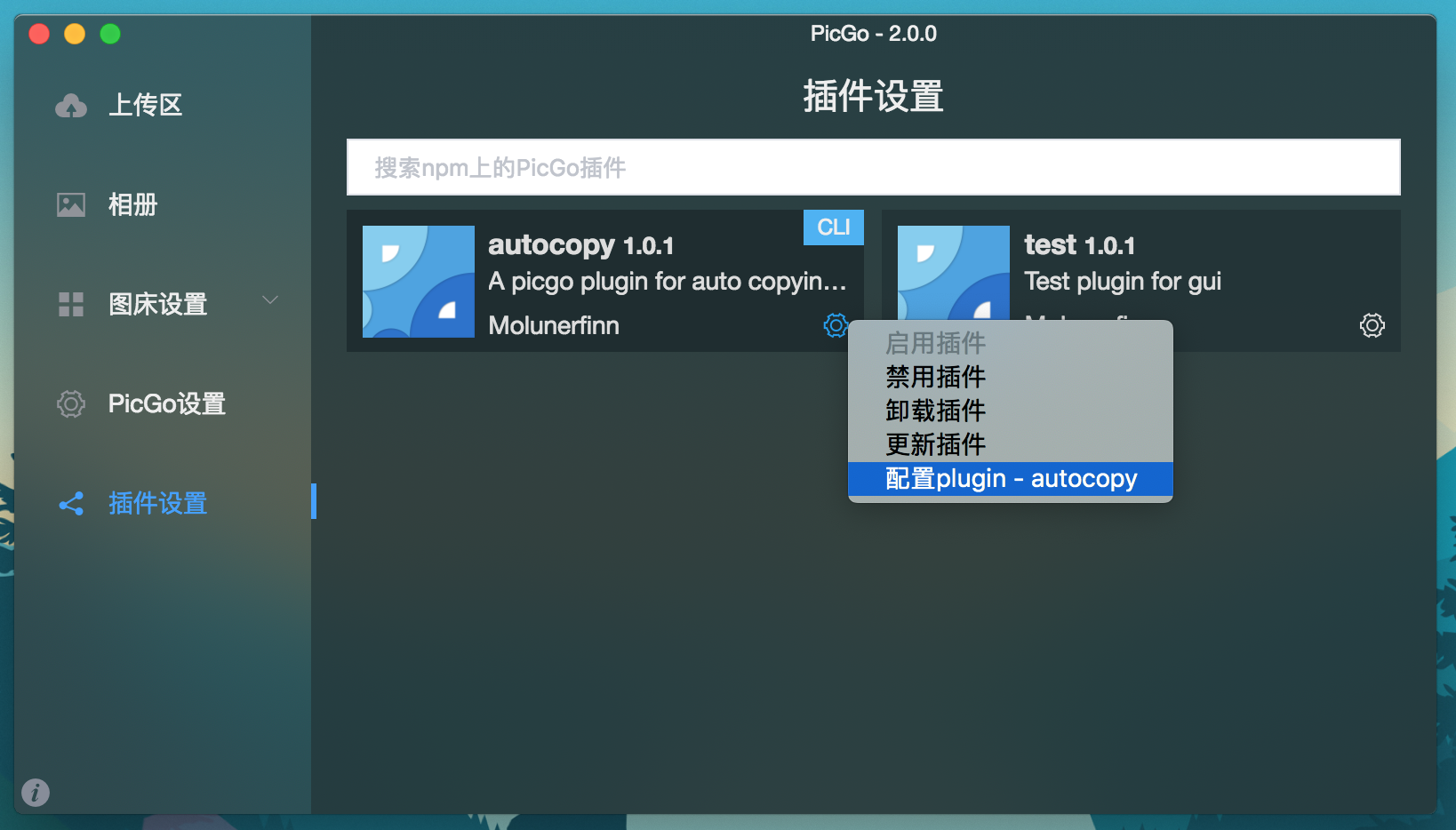Choose 更新插件 in context menu

point(1011,444)
